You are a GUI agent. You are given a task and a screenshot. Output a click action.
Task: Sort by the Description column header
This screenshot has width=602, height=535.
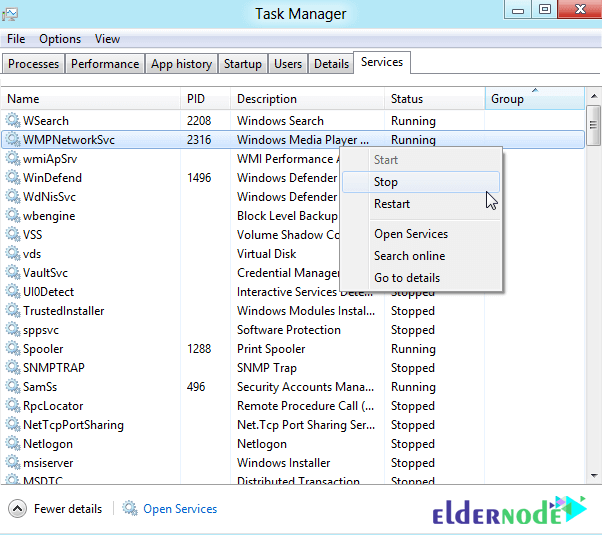(308, 99)
